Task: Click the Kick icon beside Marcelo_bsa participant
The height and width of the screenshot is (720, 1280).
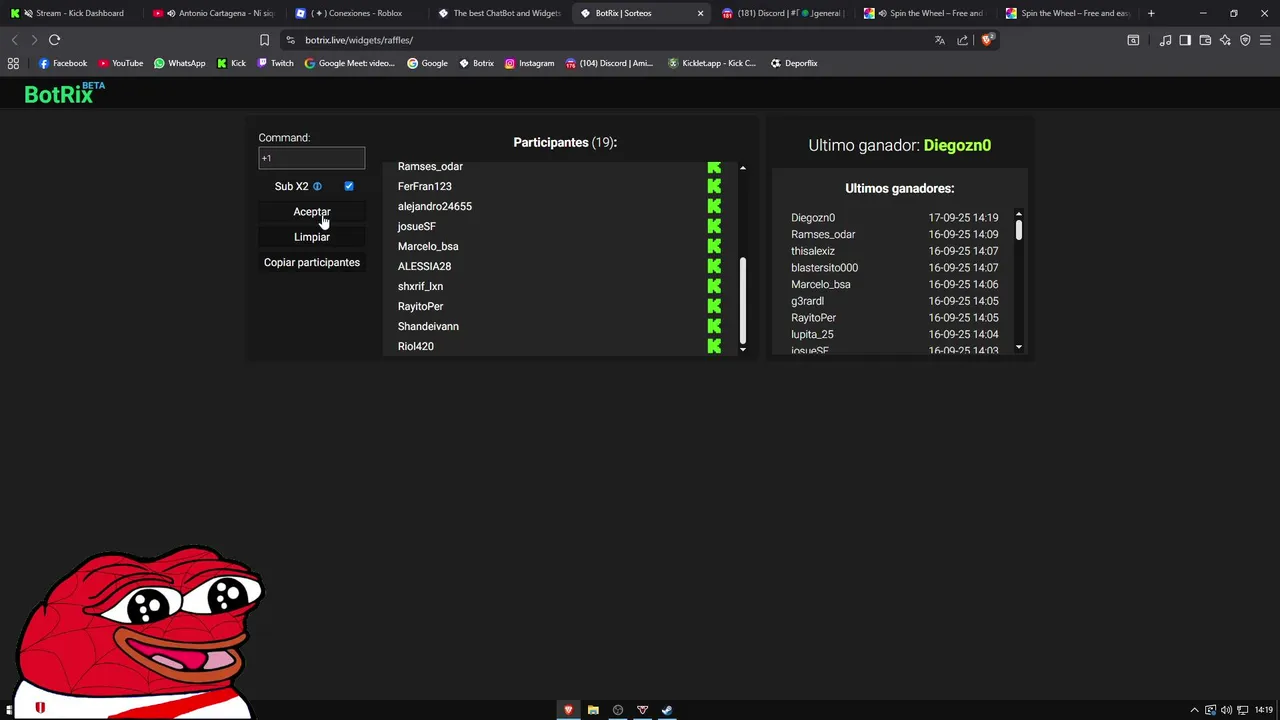Action: 714,246
